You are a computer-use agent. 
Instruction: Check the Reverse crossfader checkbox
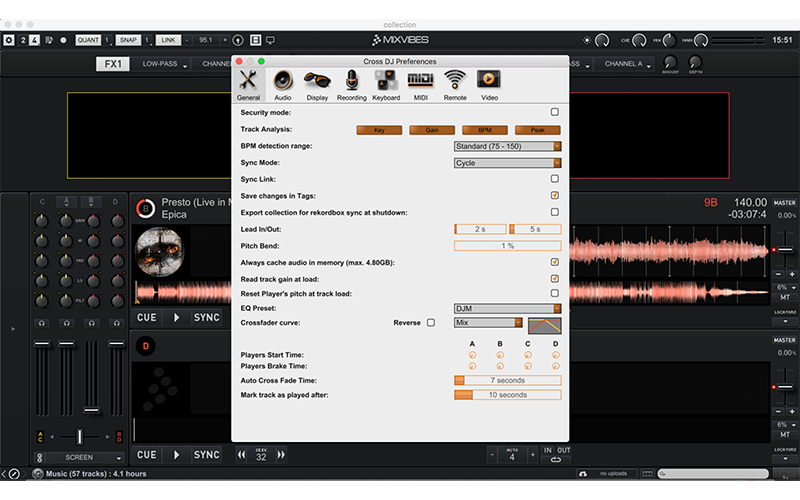click(431, 323)
